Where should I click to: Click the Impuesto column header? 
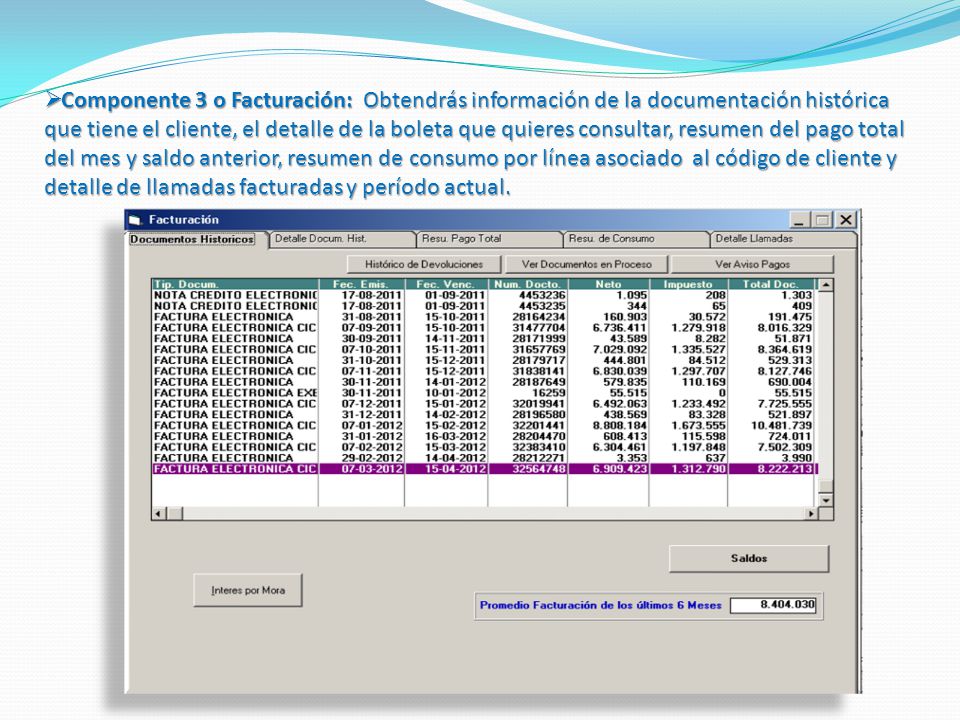pos(688,284)
